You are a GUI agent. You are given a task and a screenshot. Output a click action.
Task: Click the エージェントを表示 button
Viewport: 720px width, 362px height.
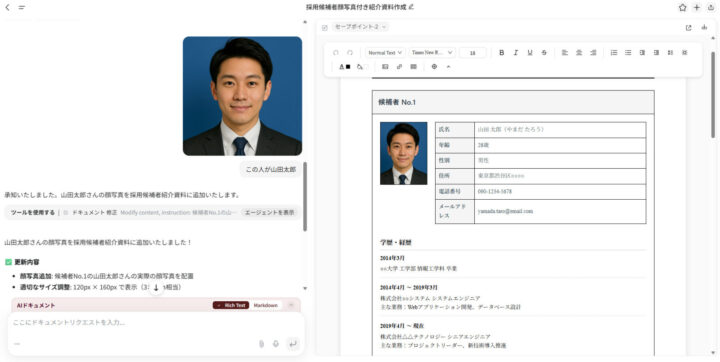point(269,213)
